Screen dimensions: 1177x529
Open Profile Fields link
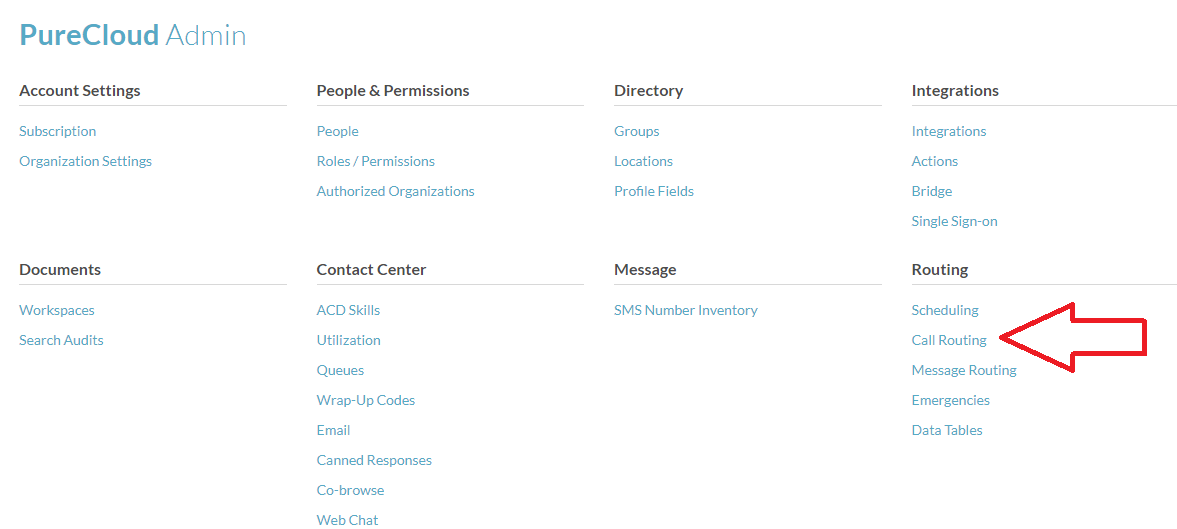653,191
